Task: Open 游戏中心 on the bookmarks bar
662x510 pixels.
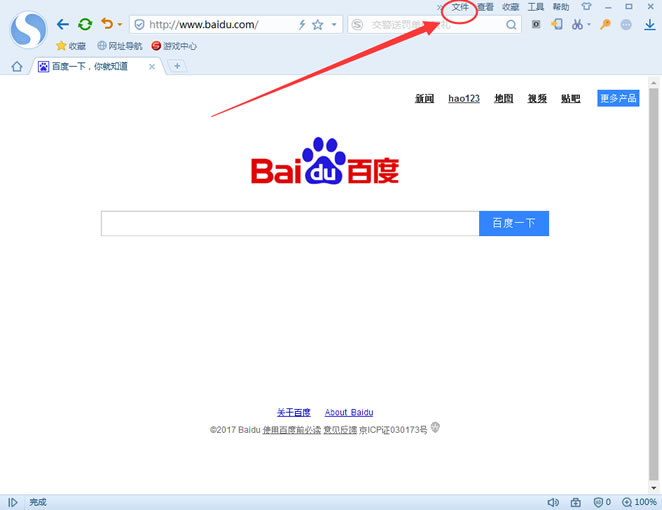Action: point(174,46)
